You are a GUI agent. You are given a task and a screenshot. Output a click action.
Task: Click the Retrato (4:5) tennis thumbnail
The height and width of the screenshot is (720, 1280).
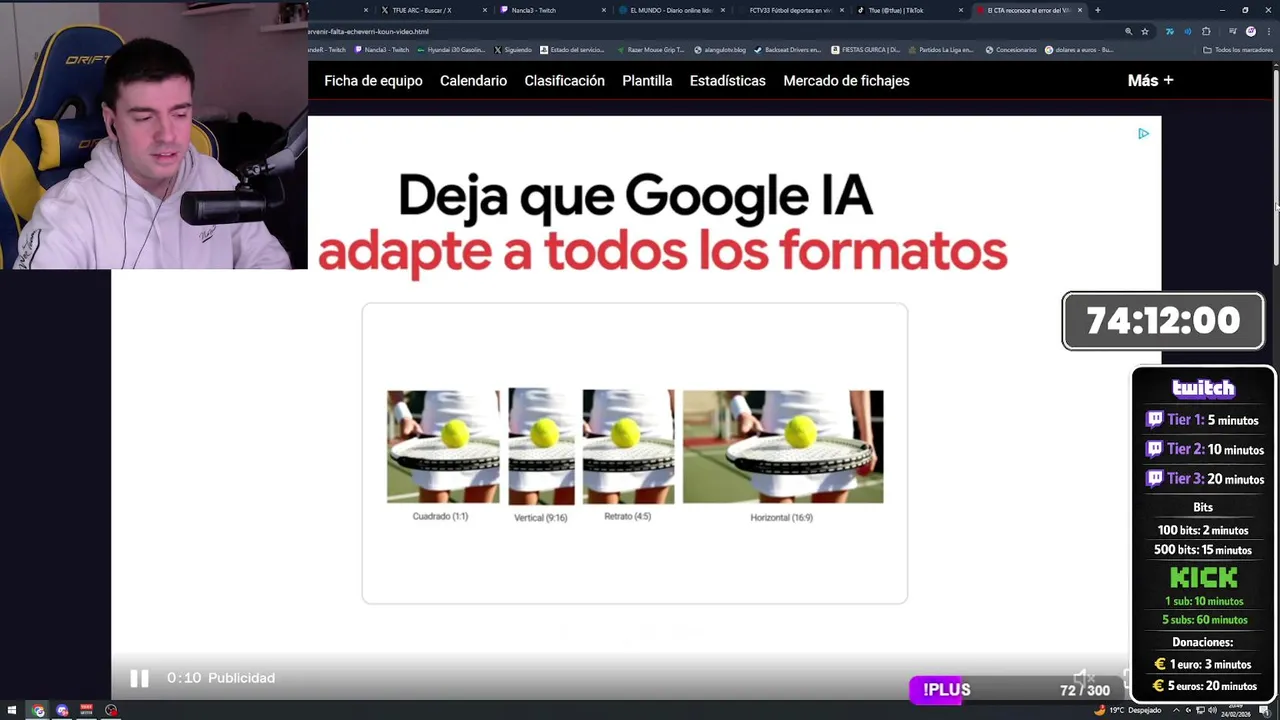point(628,446)
